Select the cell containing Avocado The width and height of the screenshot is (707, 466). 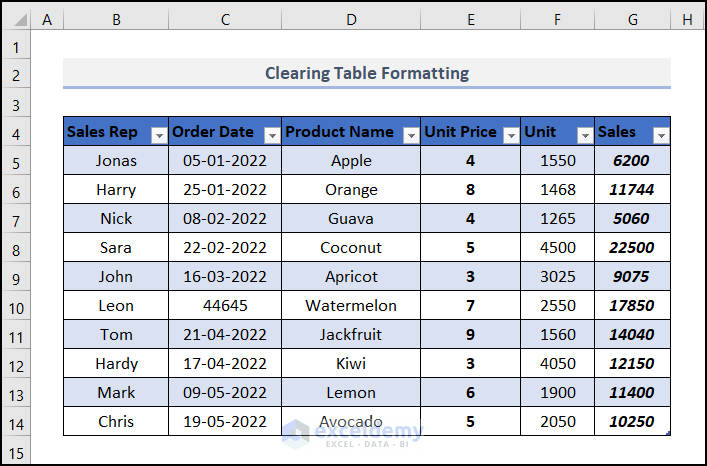click(x=351, y=422)
